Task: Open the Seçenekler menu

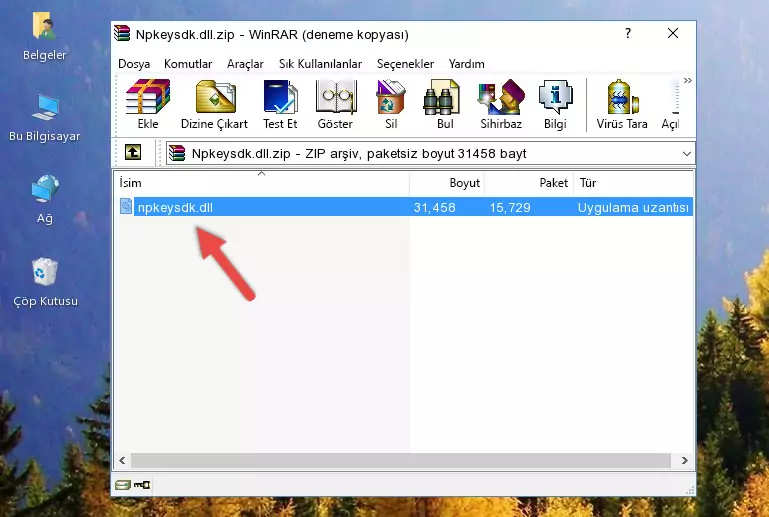Action: pos(405,64)
